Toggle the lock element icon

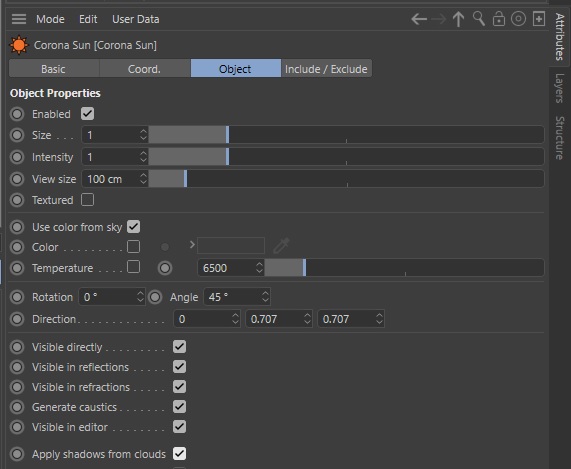(499, 19)
